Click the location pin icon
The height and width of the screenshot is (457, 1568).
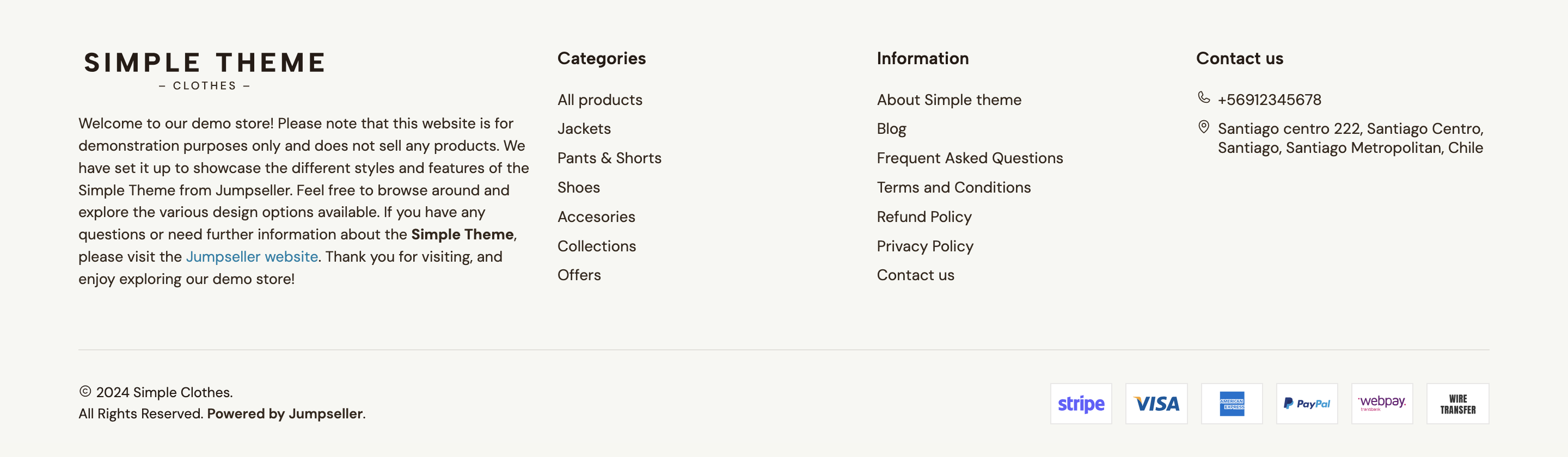coord(1203,127)
